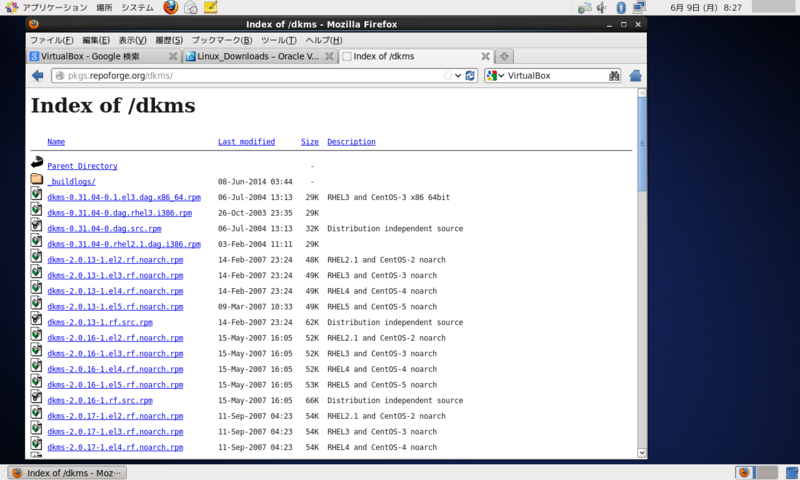The image size is (800, 480).
Task: Click the date and time clock
Action: pyautogui.click(x=706, y=8)
